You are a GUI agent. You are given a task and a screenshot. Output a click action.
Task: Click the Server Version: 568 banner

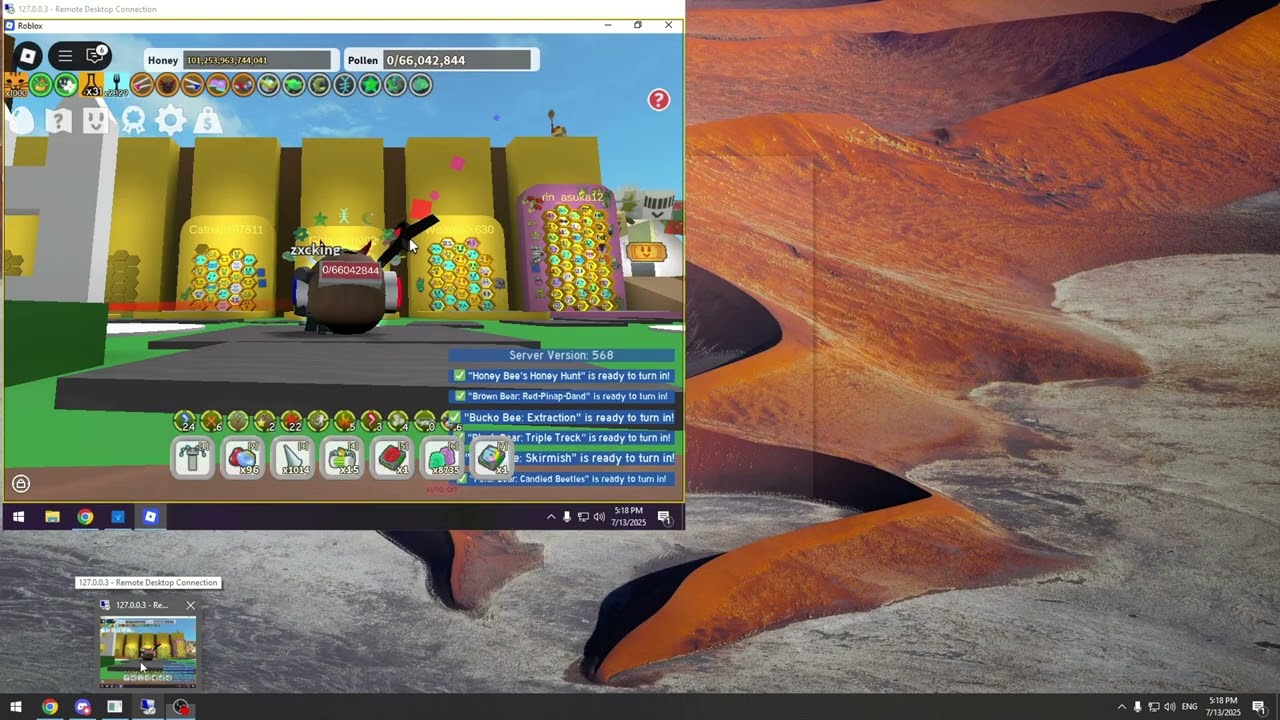[x=561, y=355]
